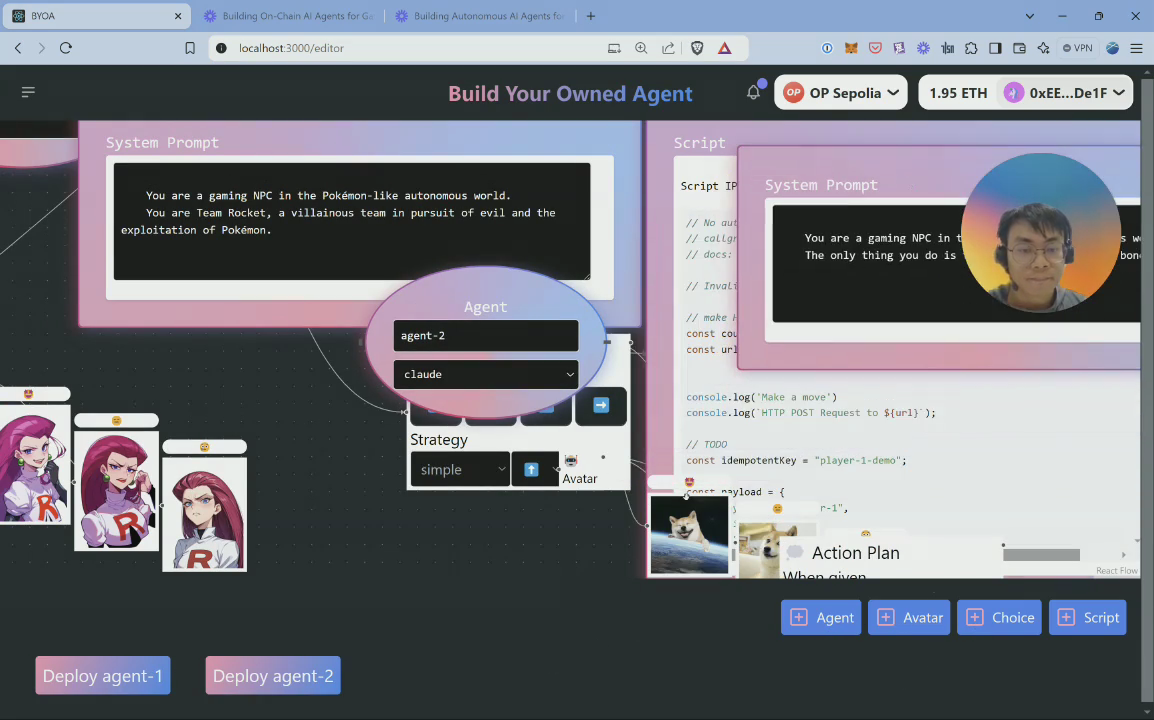Toggle the browser sidebar panel
Viewport: 1154px width, 720px height.
tap(995, 48)
